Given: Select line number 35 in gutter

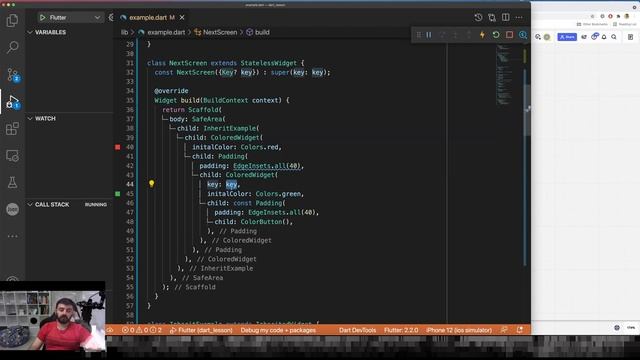Looking at the screenshot, I should (x=129, y=100).
